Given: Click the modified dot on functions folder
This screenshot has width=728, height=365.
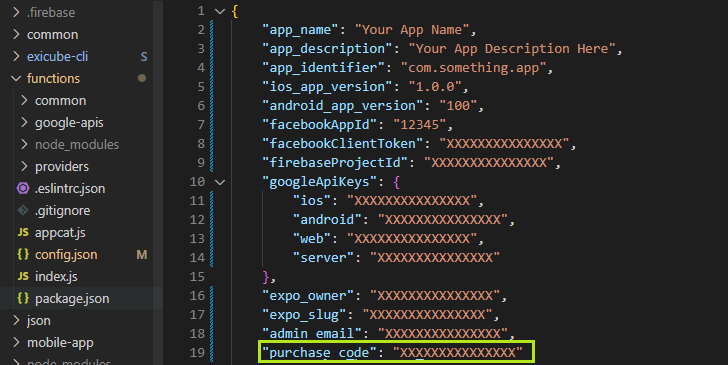Looking at the screenshot, I should pos(142,78).
